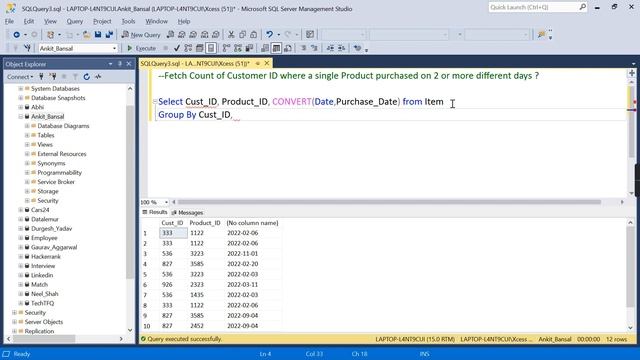The image size is (640, 360).
Task: Select the Linkedin database in tree
Action: click(x=42, y=276)
